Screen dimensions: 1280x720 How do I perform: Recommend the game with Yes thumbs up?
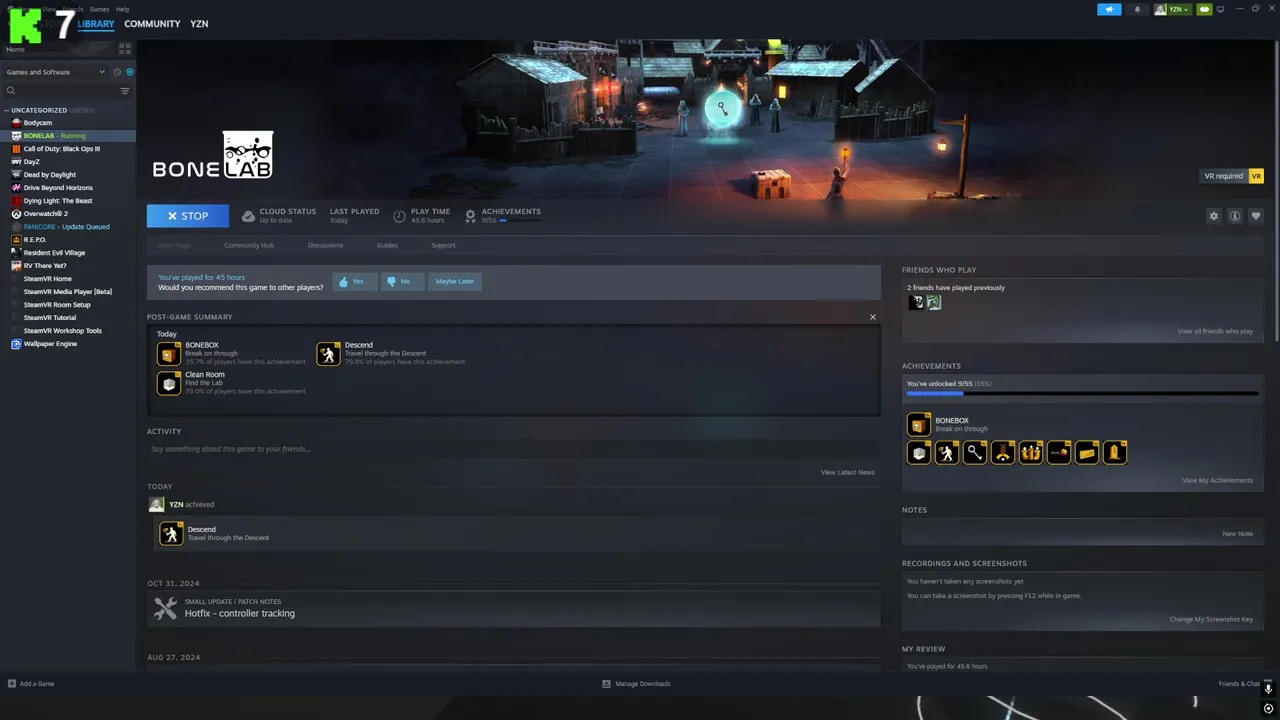(x=355, y=282)
